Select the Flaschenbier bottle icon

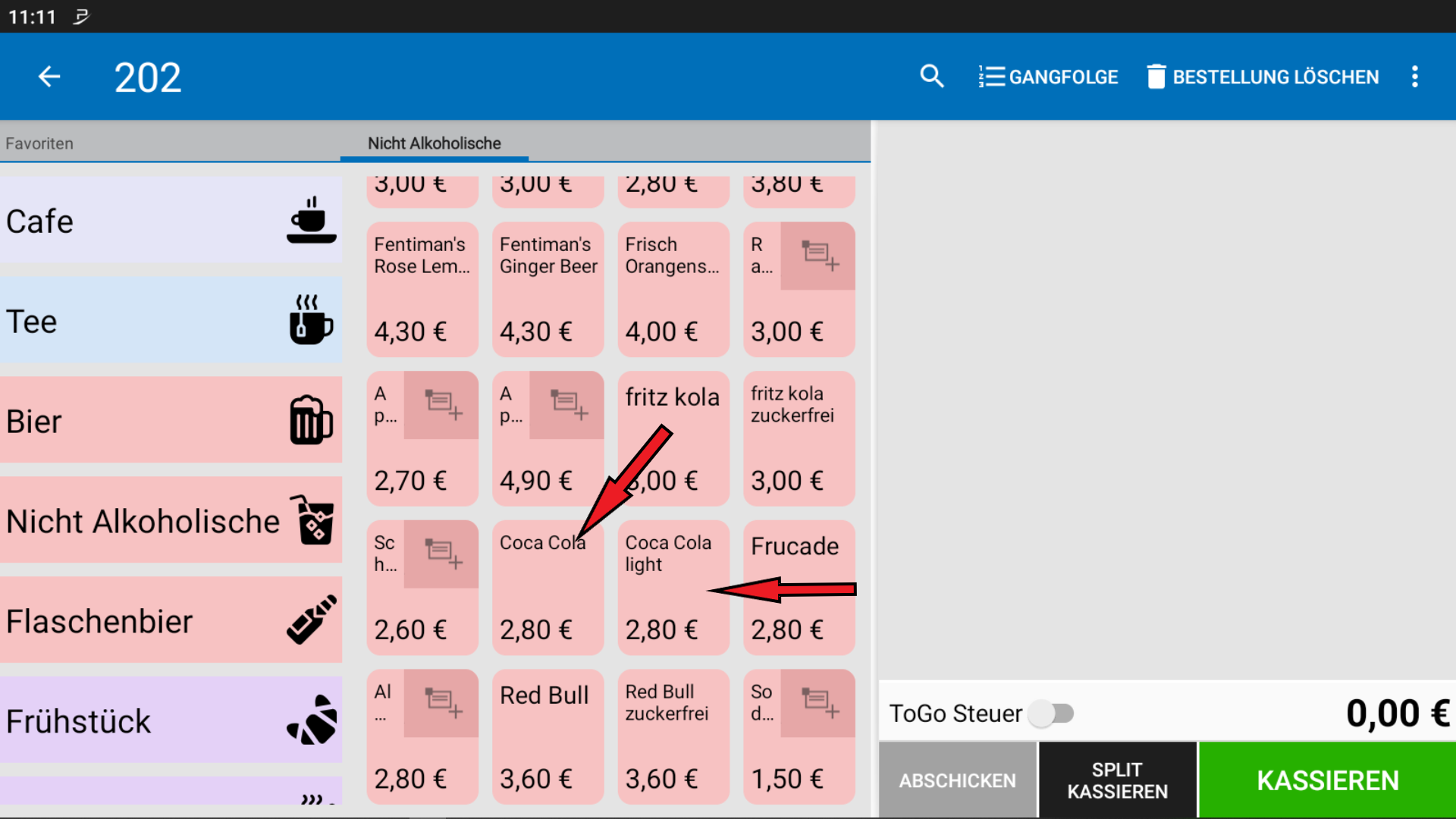coord(311,620)
